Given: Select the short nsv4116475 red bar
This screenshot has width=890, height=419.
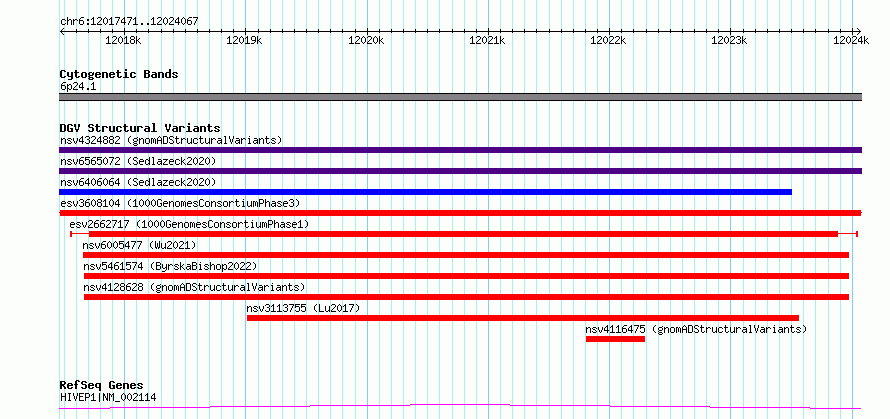Looking at the screenshot, I should click(x=615, y=339).
